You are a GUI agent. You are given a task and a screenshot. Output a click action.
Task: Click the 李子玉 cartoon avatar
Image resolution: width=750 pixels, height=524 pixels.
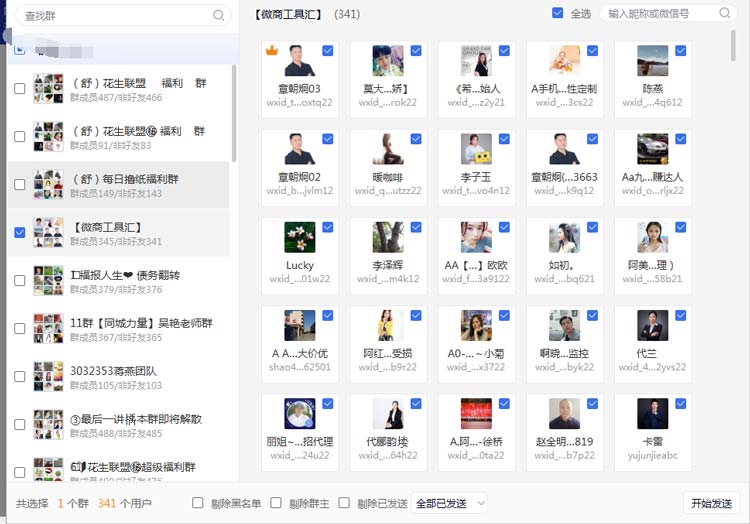point(476,149)
